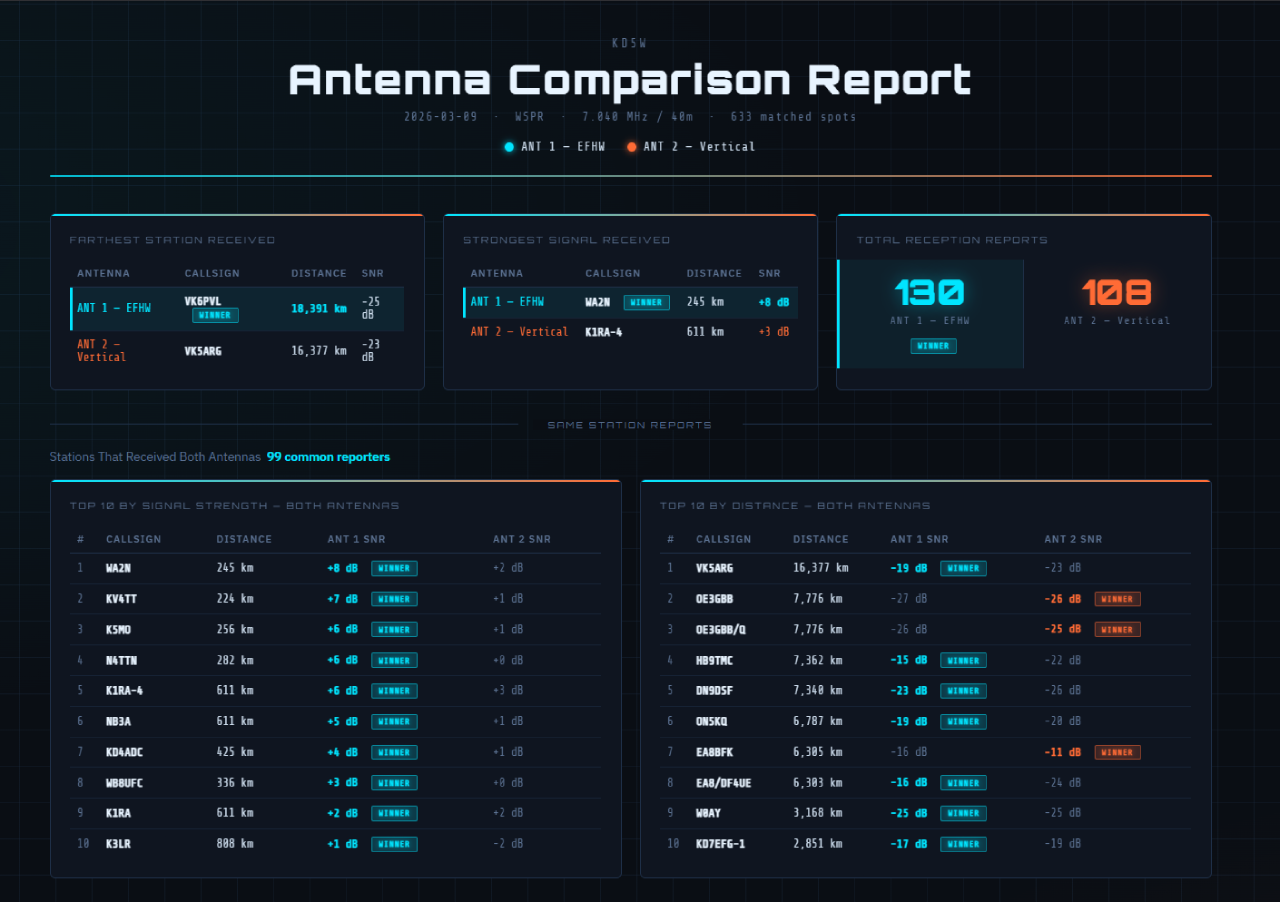Image resolution: width=1280 pixels, height=902 pixels.
Task: Select the KV4TT callsign row
Action: tap(122, 599)
